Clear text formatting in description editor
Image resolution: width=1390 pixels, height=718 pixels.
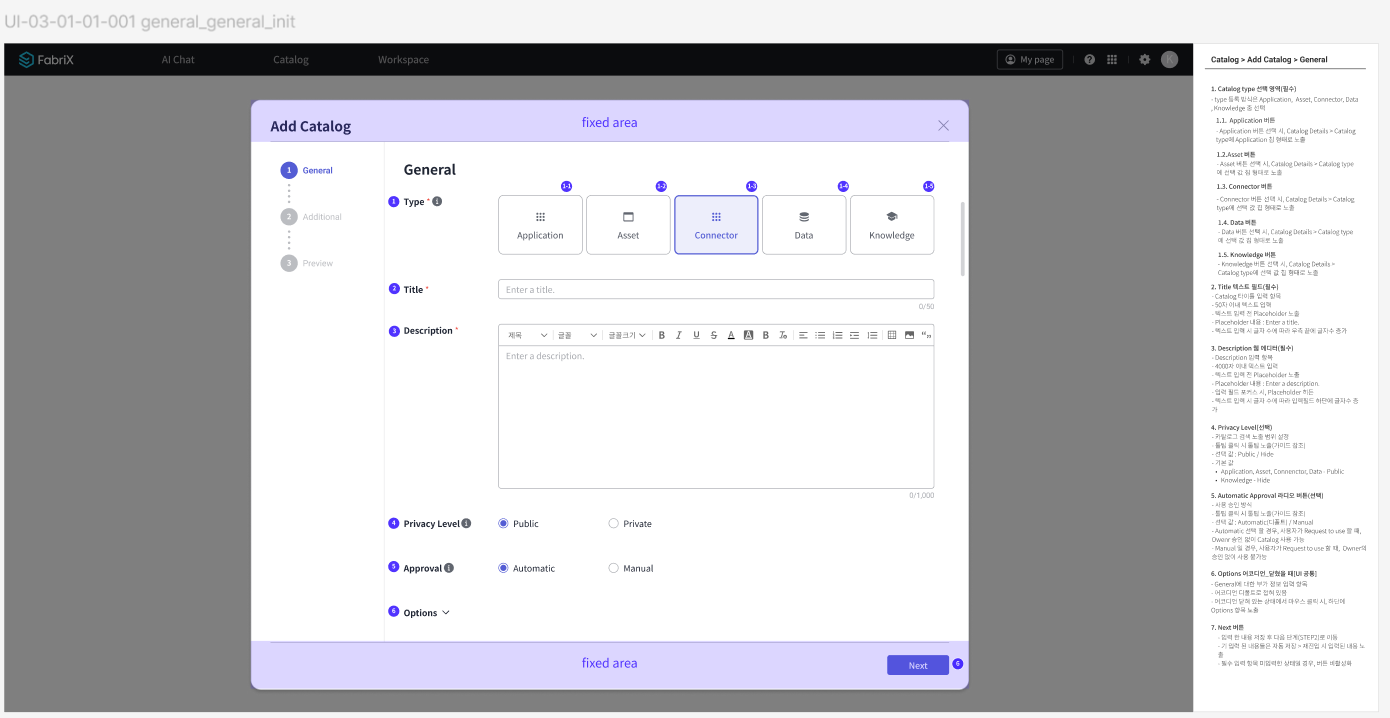(x=783, y=335)
